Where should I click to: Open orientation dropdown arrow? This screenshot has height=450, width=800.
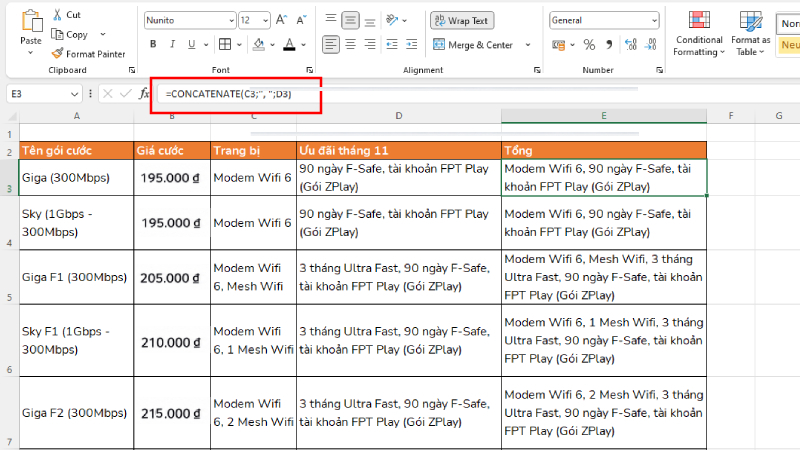[x=405, y=20]
